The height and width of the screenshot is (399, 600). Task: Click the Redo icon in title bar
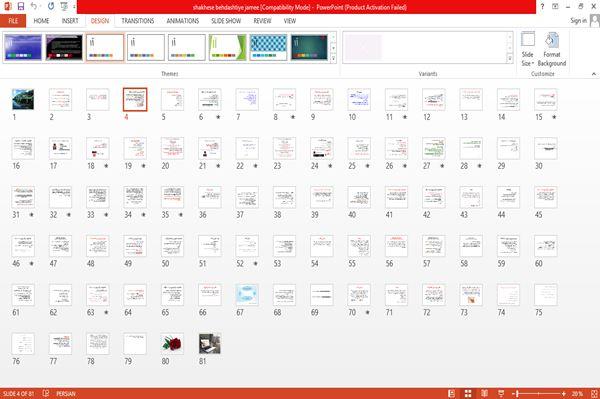point(51,7)
